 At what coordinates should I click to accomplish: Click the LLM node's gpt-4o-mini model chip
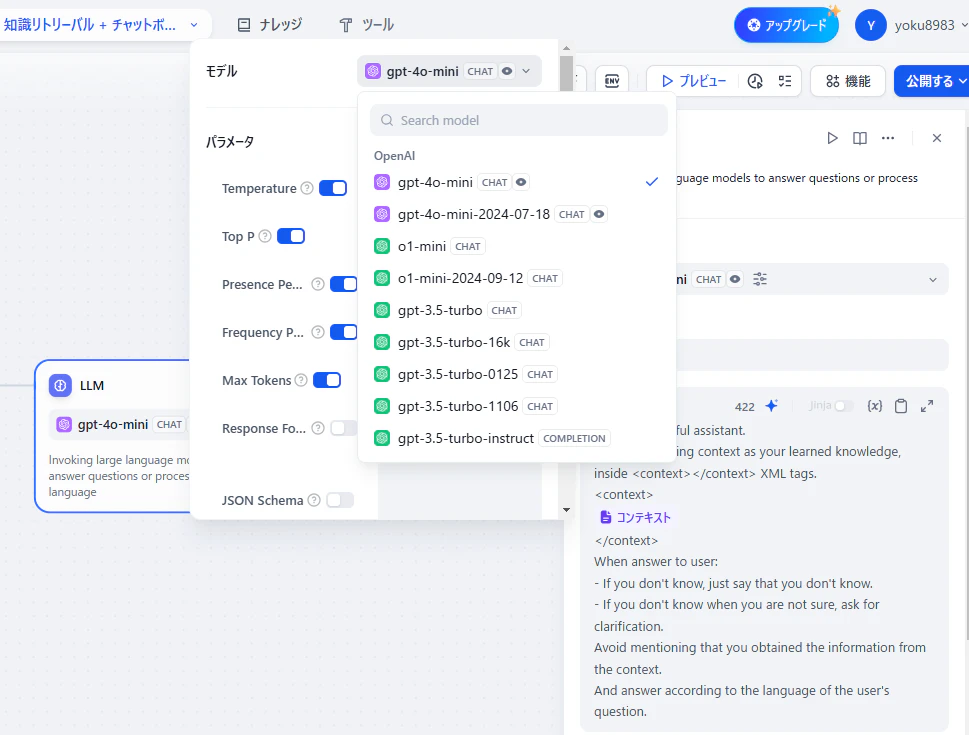point(119,425)
